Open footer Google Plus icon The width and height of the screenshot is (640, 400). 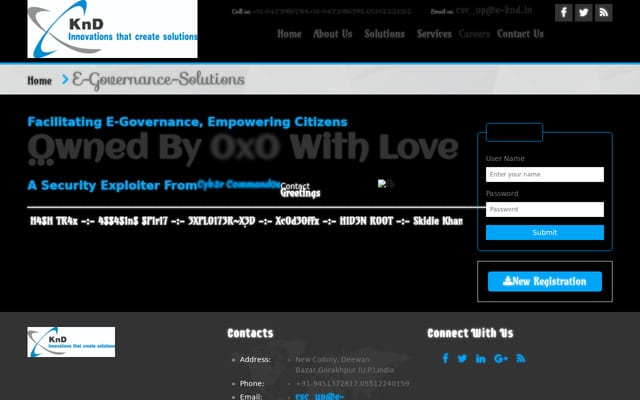[500, 358]
